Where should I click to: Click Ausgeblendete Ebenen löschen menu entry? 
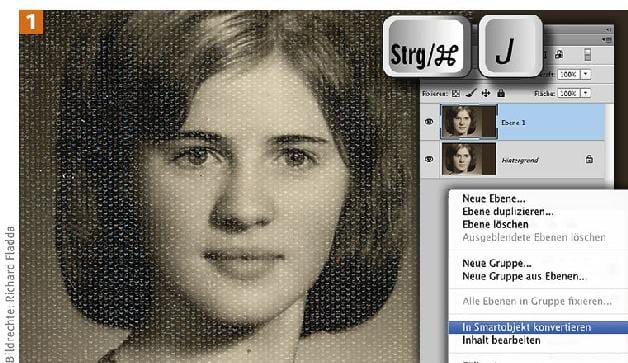[x=533, y=237]
